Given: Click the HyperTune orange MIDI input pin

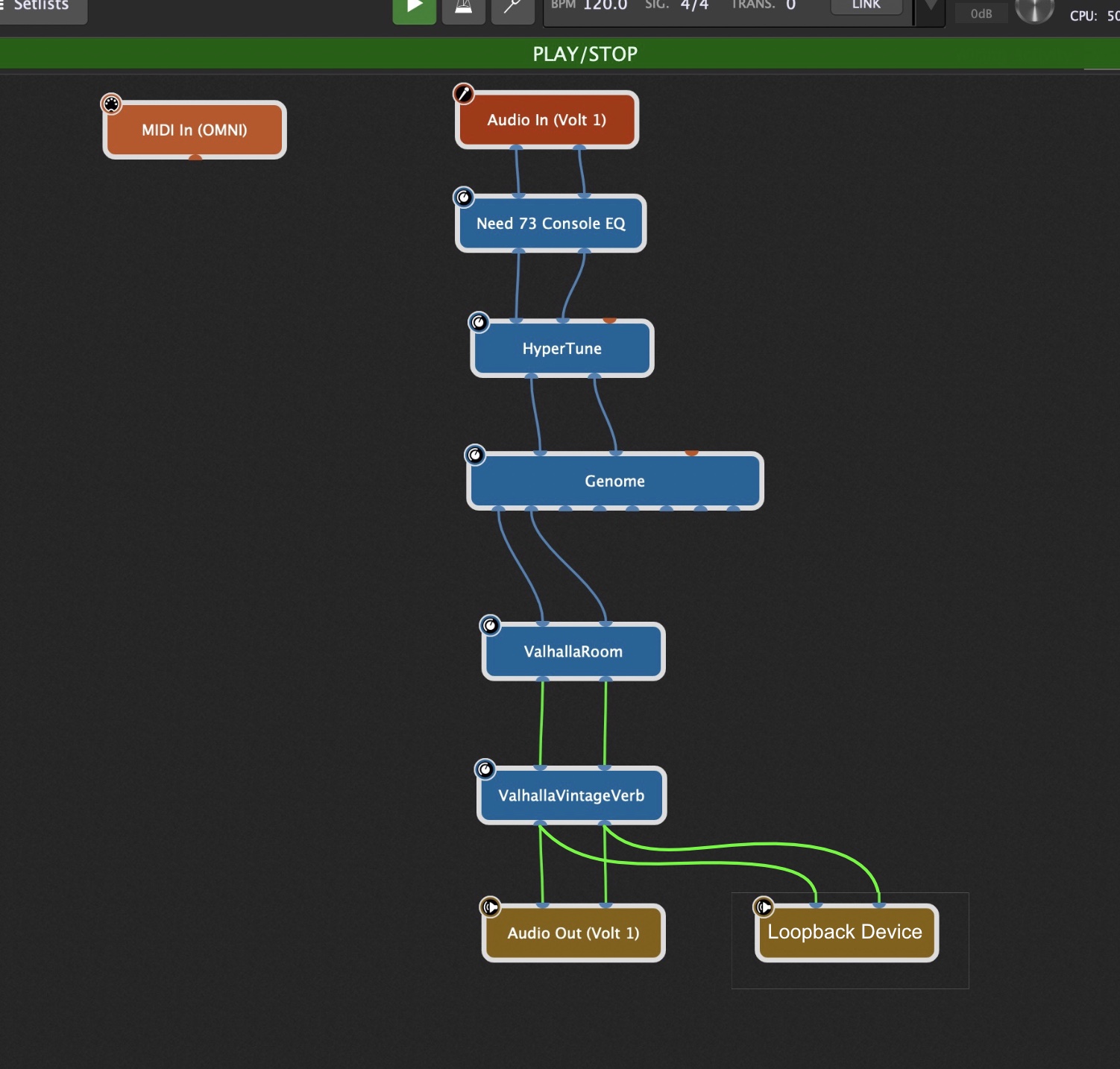Looking at the screenshot, I should pyautogui.click(x=610, y=320).
